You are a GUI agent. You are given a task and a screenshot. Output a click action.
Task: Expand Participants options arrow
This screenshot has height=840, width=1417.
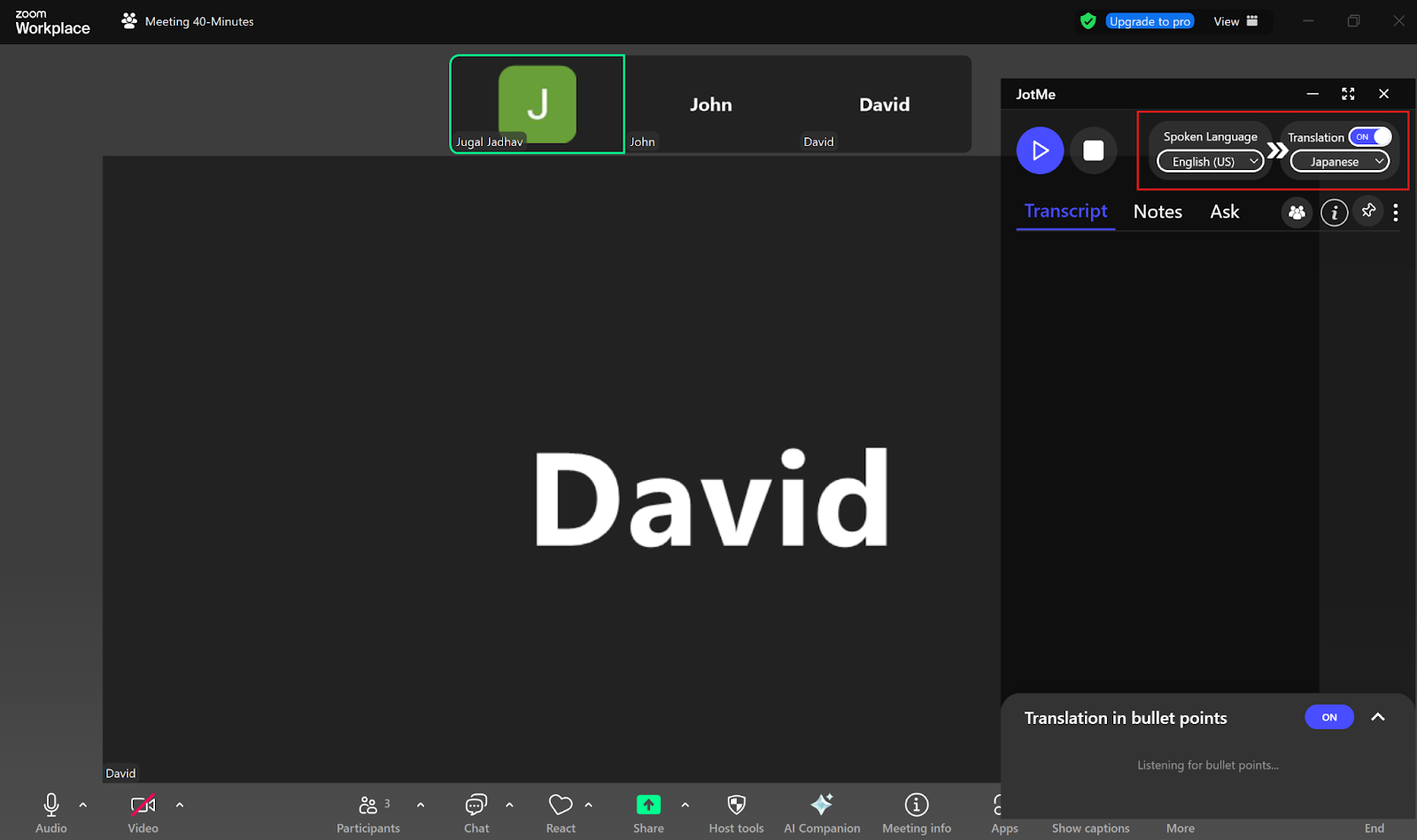(x=421, y=805)
